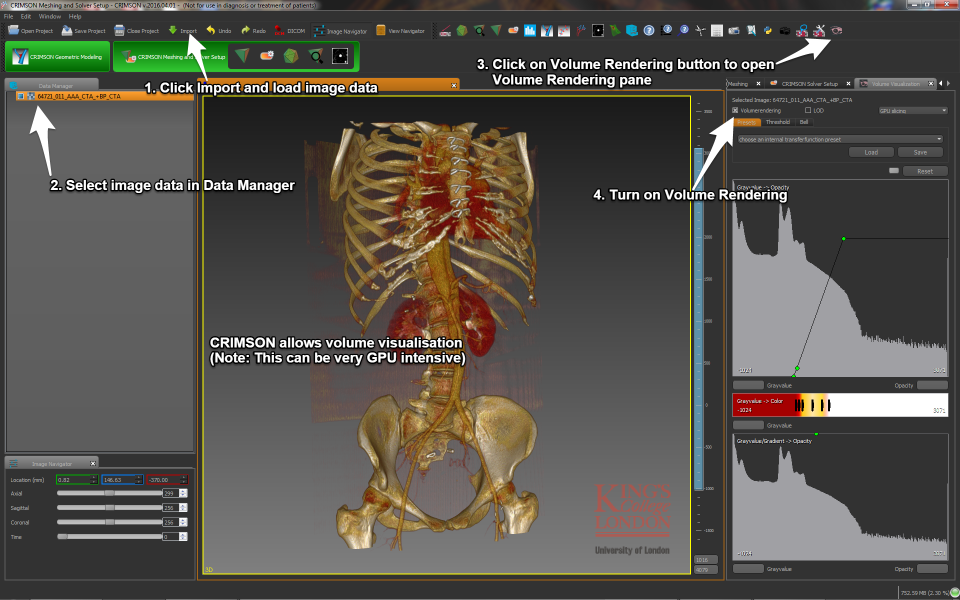Click the Reset button
The image size is (960, 600).
924,171
